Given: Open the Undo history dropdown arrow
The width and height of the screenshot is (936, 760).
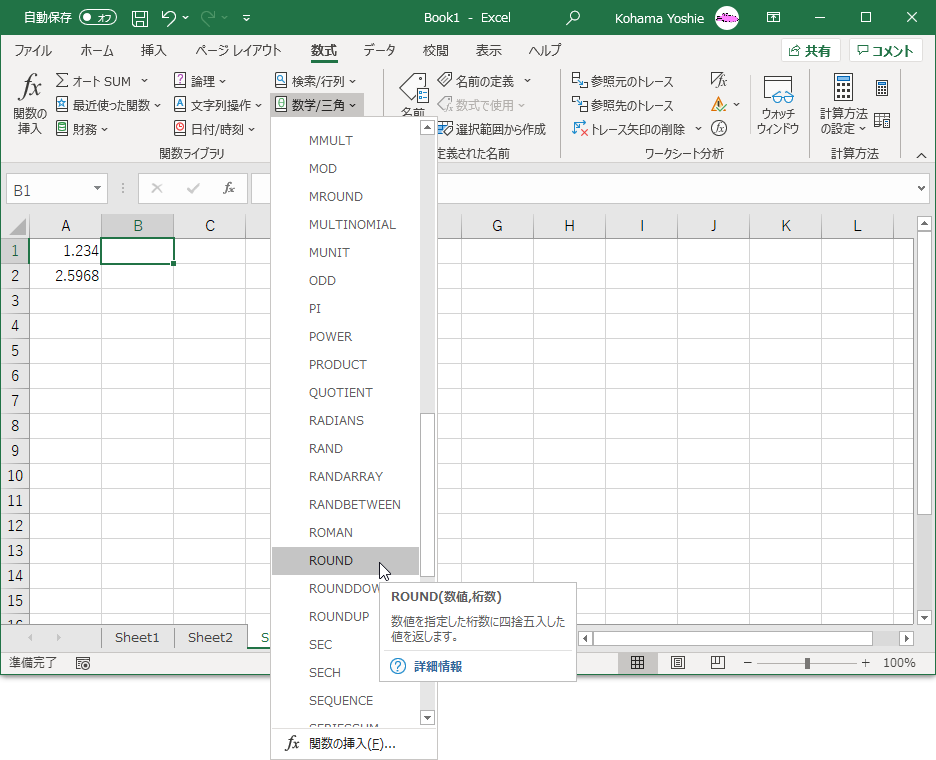Looking at the screenshot, I should click(x=186, y=18).
